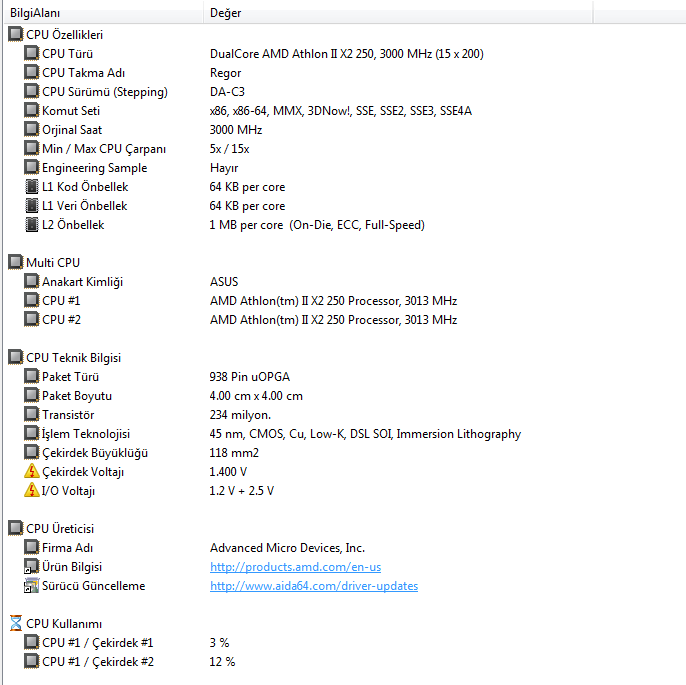Select the 5x / 15x multiplier value

click(x=229, y=149)
